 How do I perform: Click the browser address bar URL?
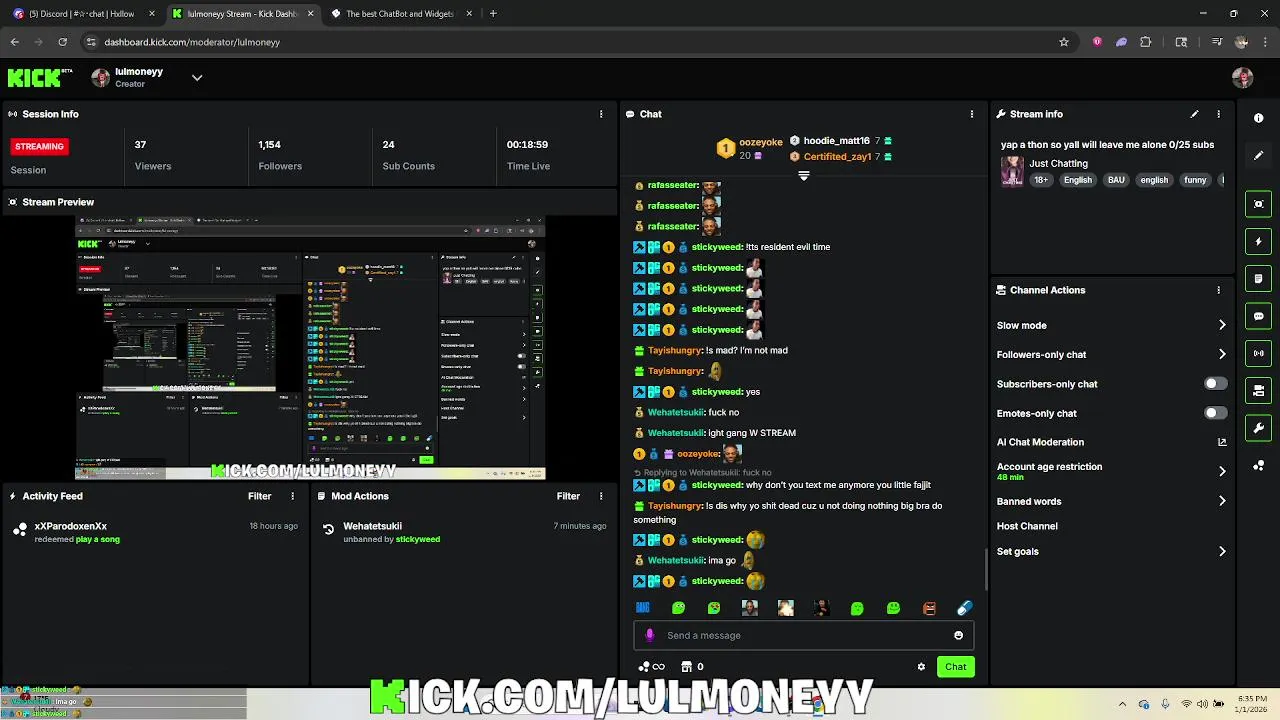coord(192,42)
